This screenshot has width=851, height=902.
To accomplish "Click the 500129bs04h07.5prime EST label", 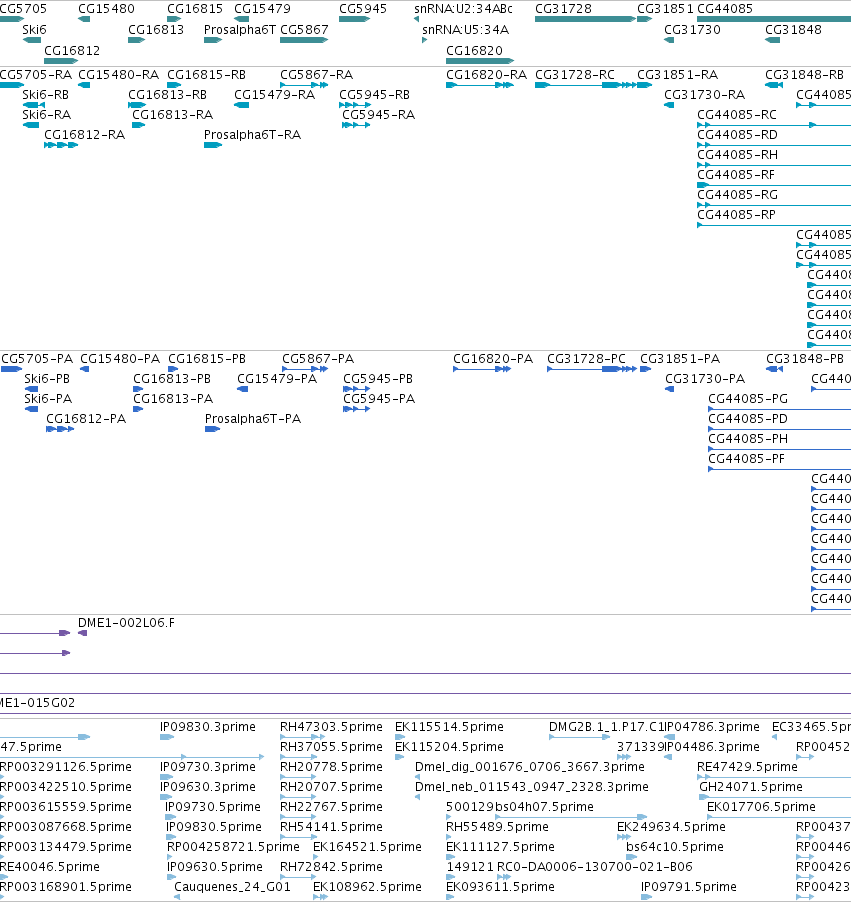I will (520, 807).
